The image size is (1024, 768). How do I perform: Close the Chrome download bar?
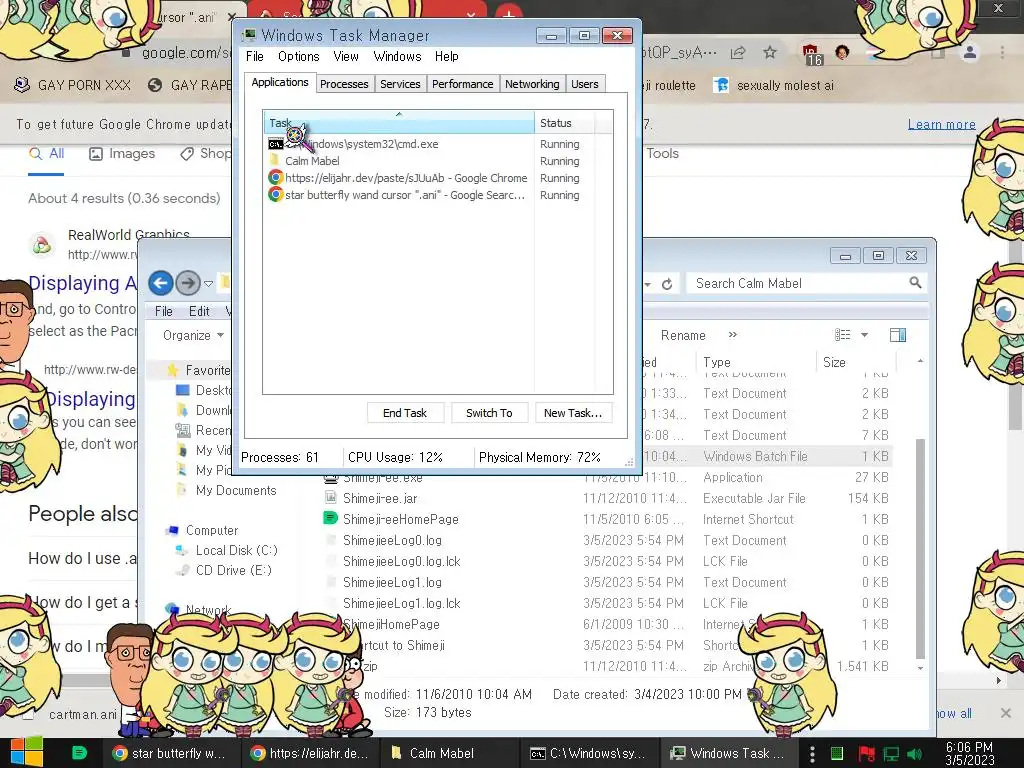1006,712
